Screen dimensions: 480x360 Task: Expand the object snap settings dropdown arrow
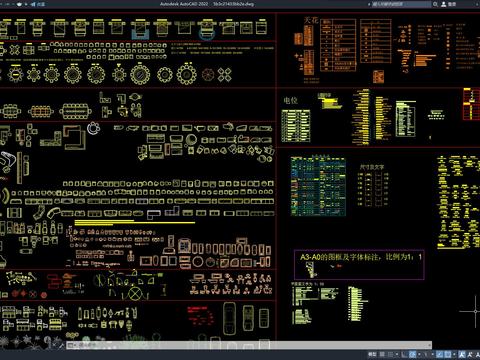point(454,354)
